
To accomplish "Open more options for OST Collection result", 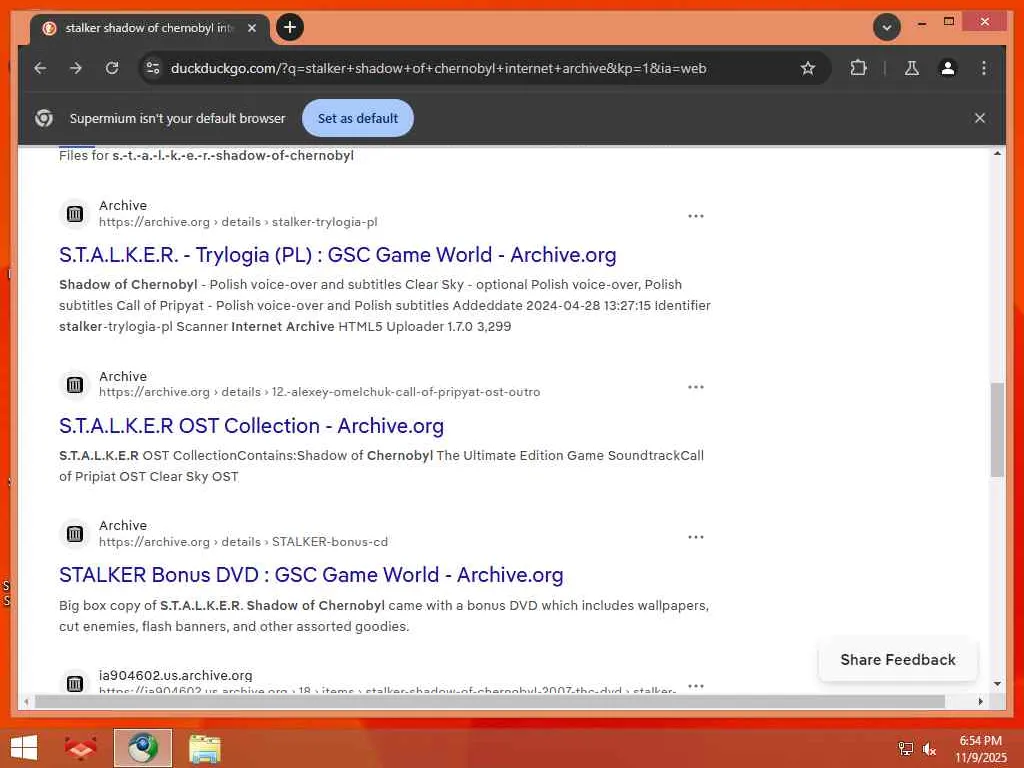I will tap(696, 387).
